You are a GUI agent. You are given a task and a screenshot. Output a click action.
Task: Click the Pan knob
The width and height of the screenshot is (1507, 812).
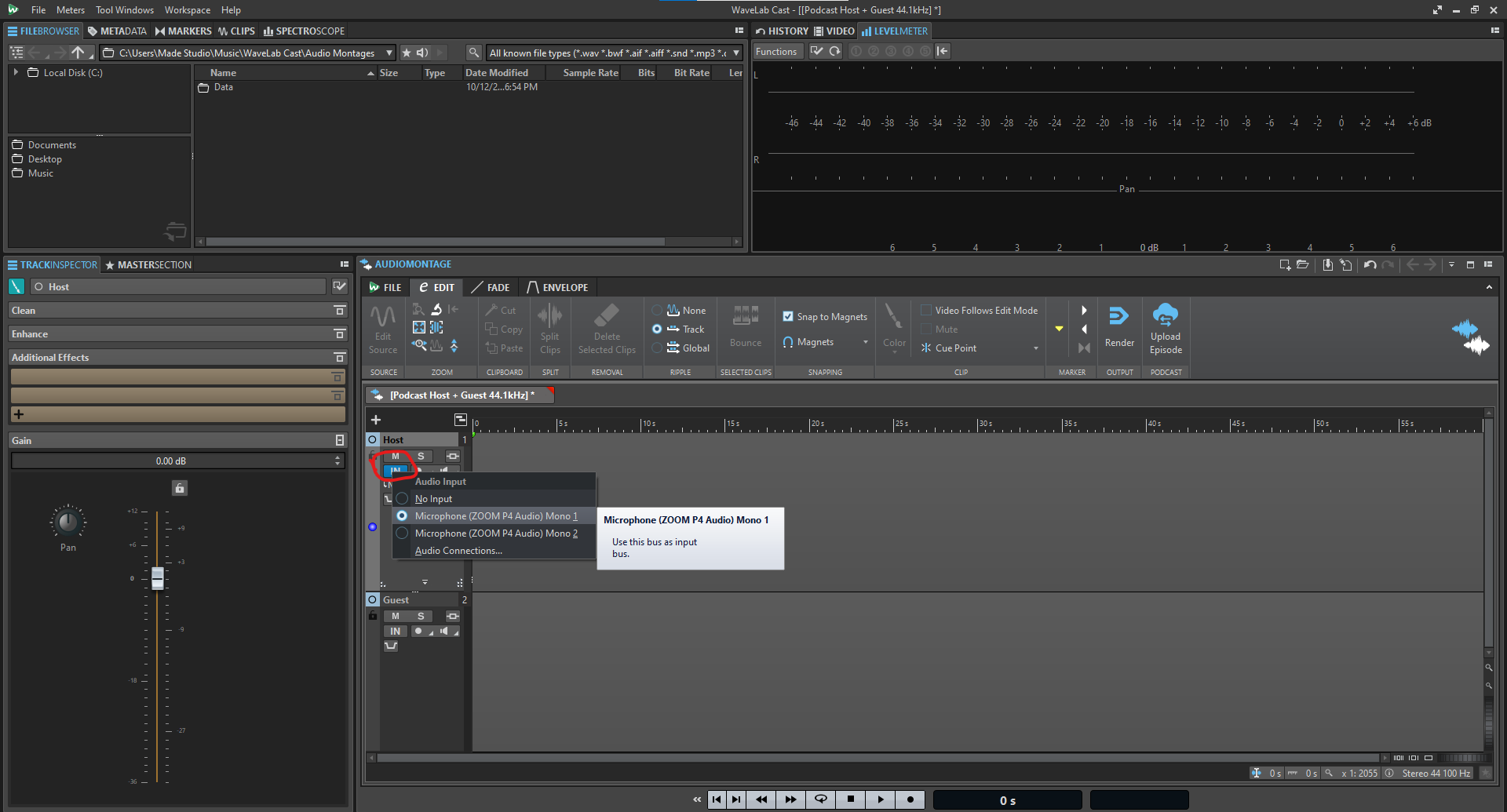tap(68, 522)
